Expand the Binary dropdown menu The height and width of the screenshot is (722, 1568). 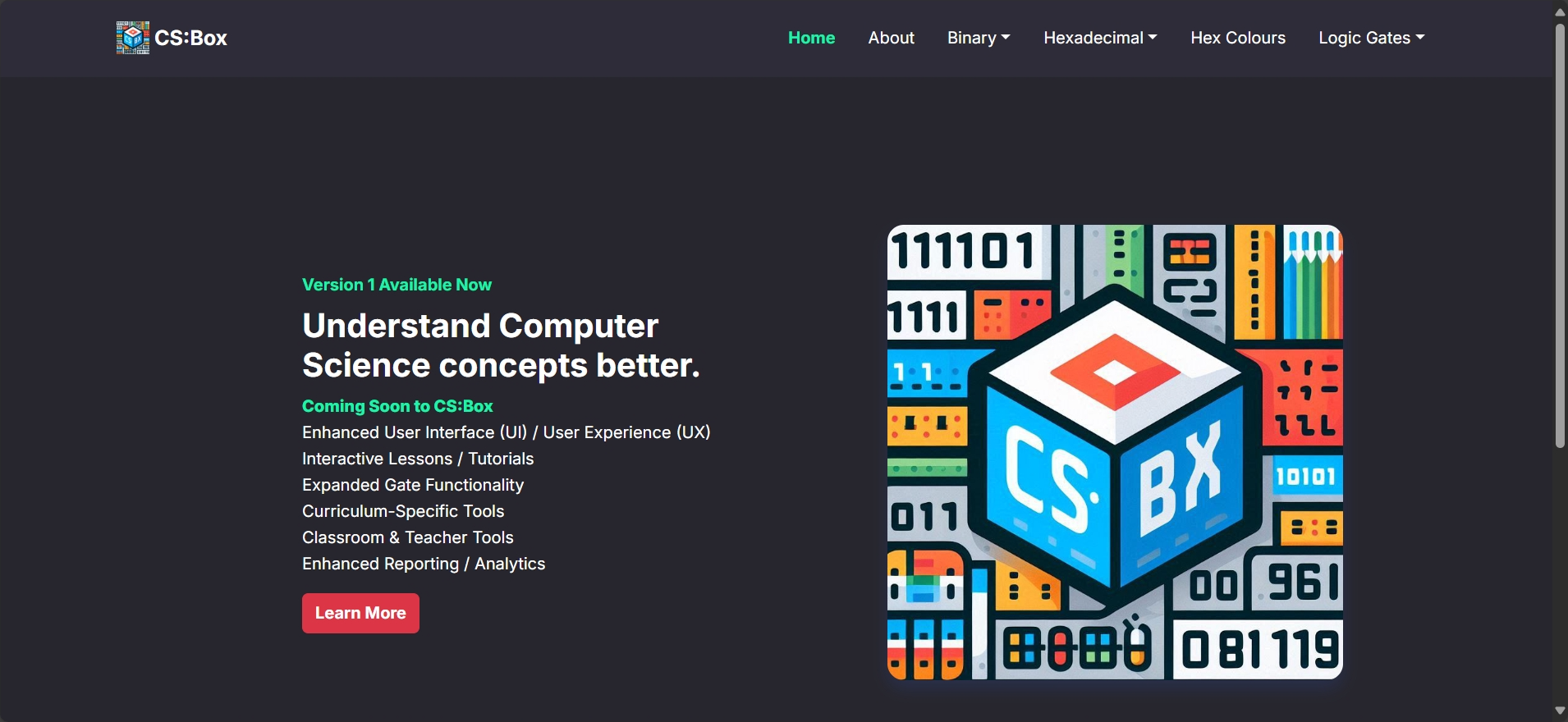click(979, 38)
